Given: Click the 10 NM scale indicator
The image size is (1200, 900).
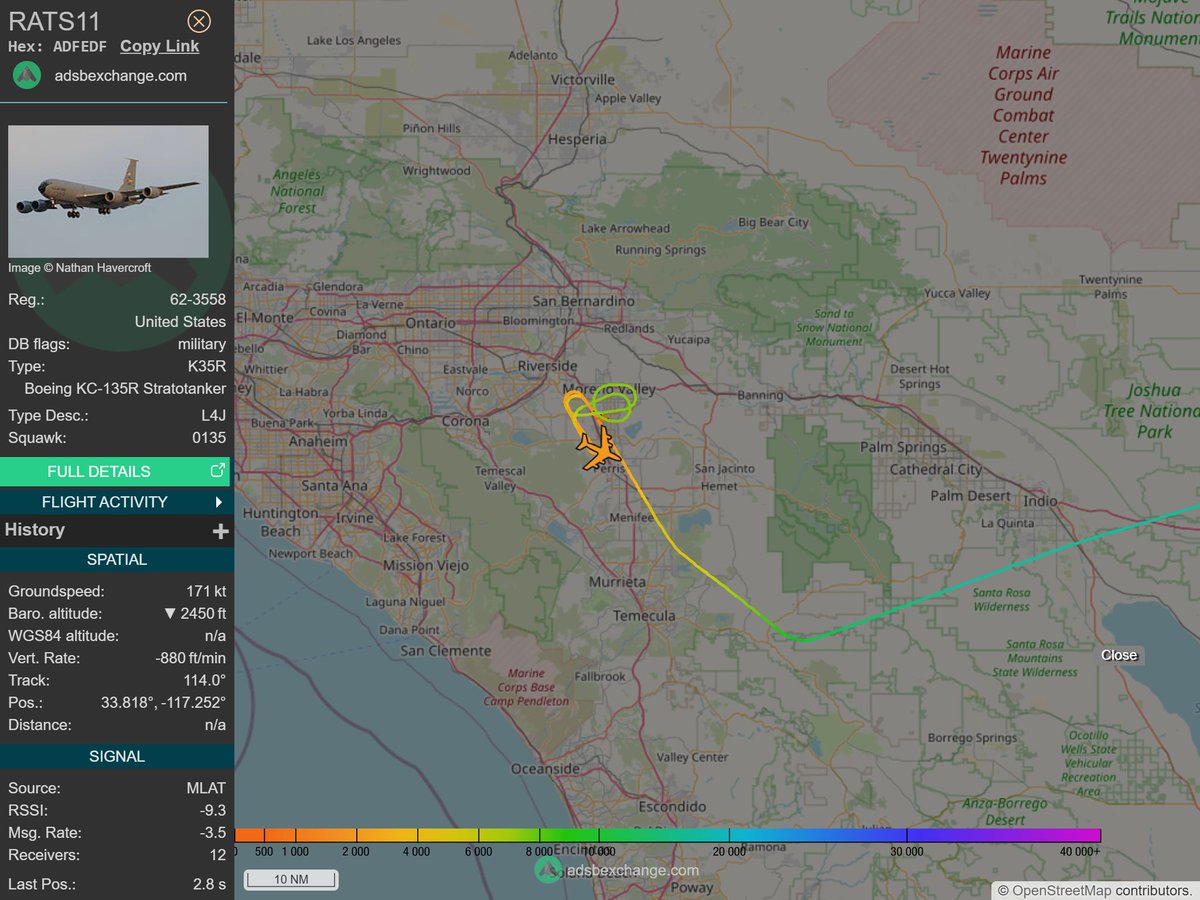Looking at the screenshot, I should (289, 879).
